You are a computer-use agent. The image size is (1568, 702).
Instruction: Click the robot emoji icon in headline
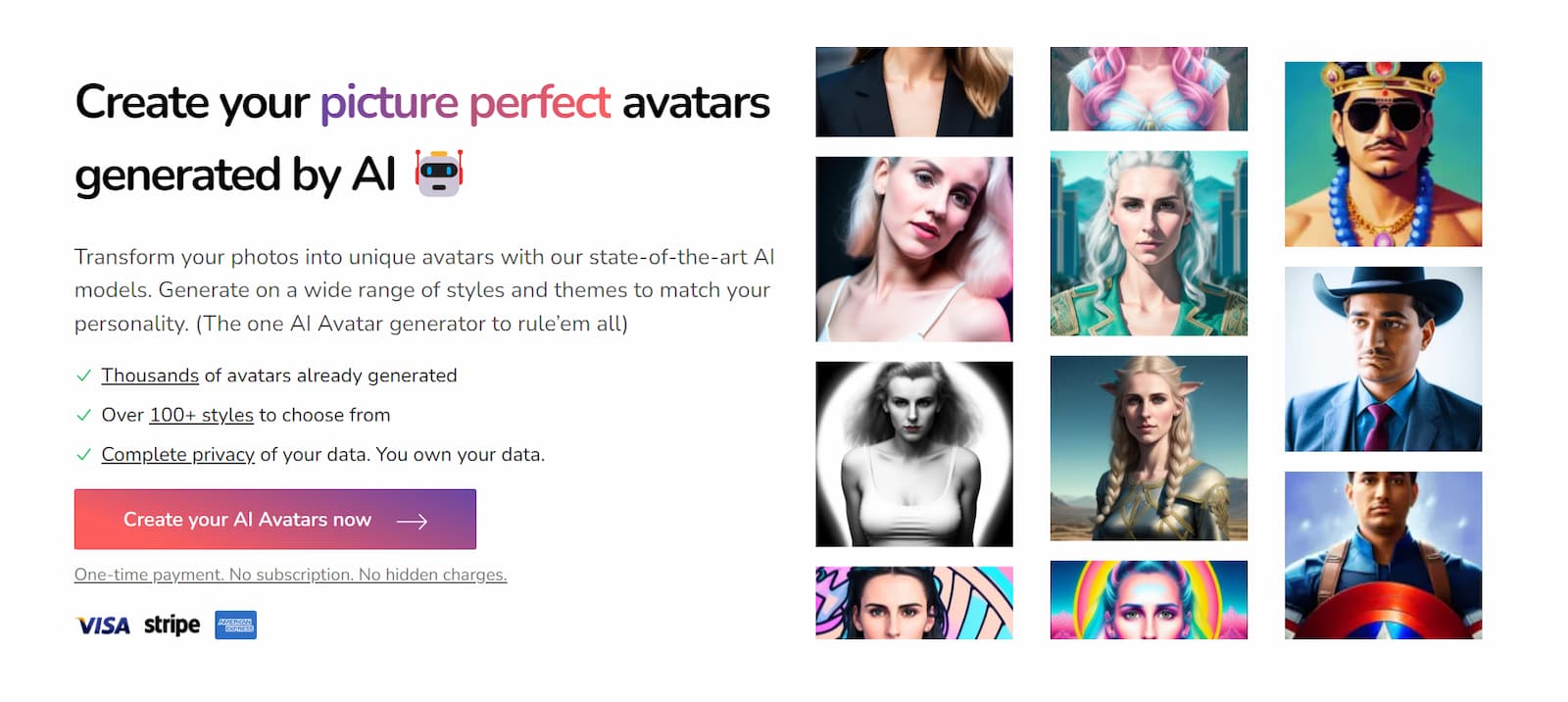[x=438, y=174]
